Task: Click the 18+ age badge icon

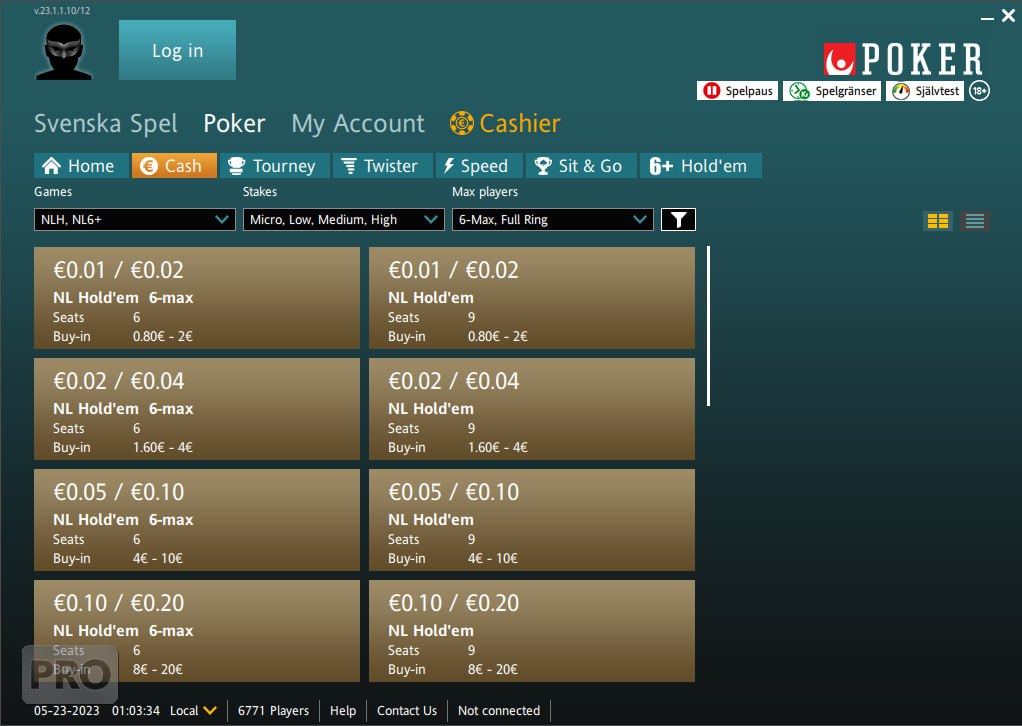Action: 980,91
